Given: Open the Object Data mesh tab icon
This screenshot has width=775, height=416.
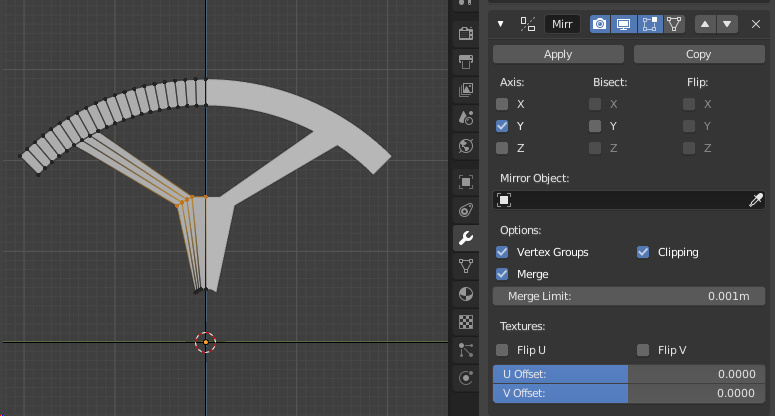Looking at the screenshot, I should coord(466,266).
